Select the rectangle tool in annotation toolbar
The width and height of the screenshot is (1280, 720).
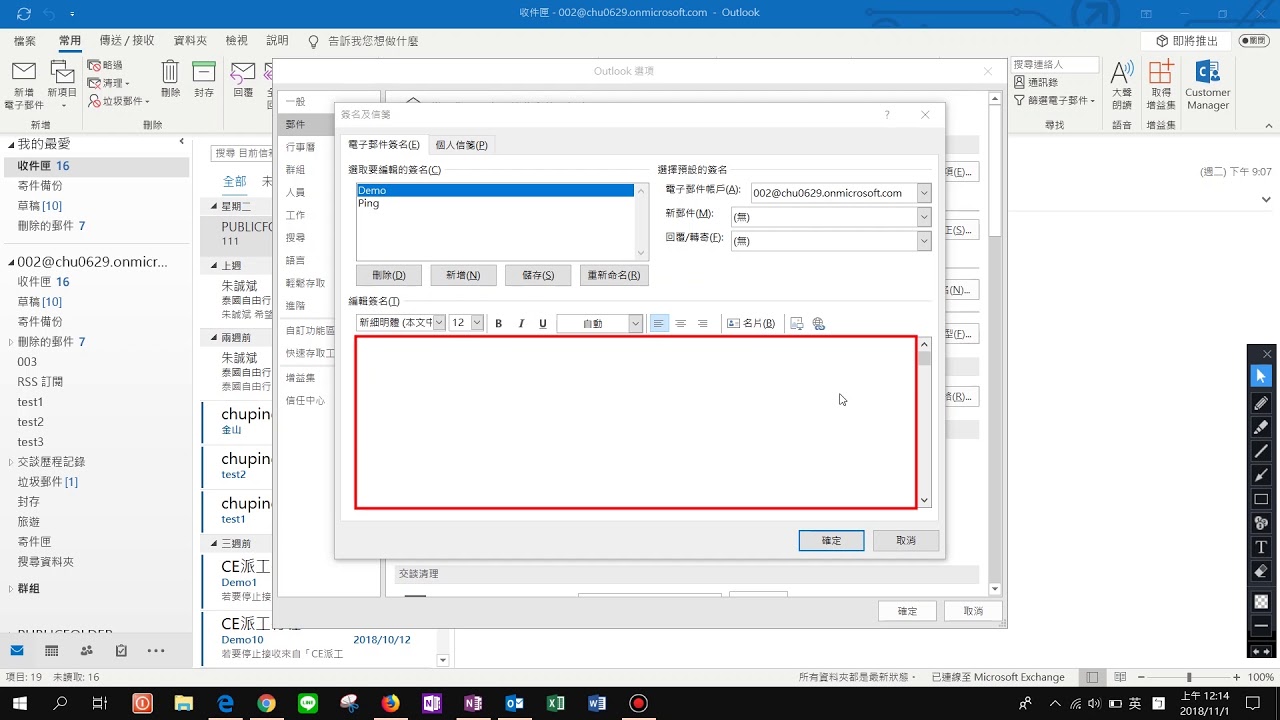[1261, 499]
